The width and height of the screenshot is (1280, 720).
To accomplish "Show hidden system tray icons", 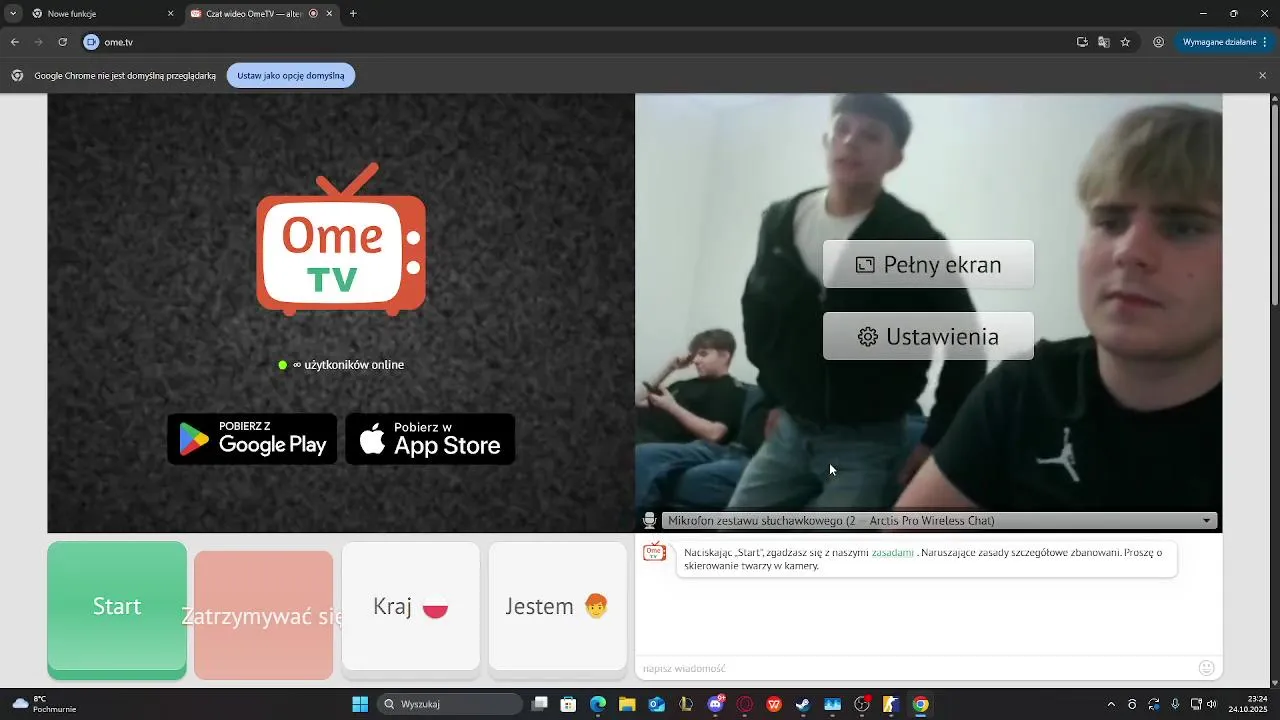I will click(1111, 704).
